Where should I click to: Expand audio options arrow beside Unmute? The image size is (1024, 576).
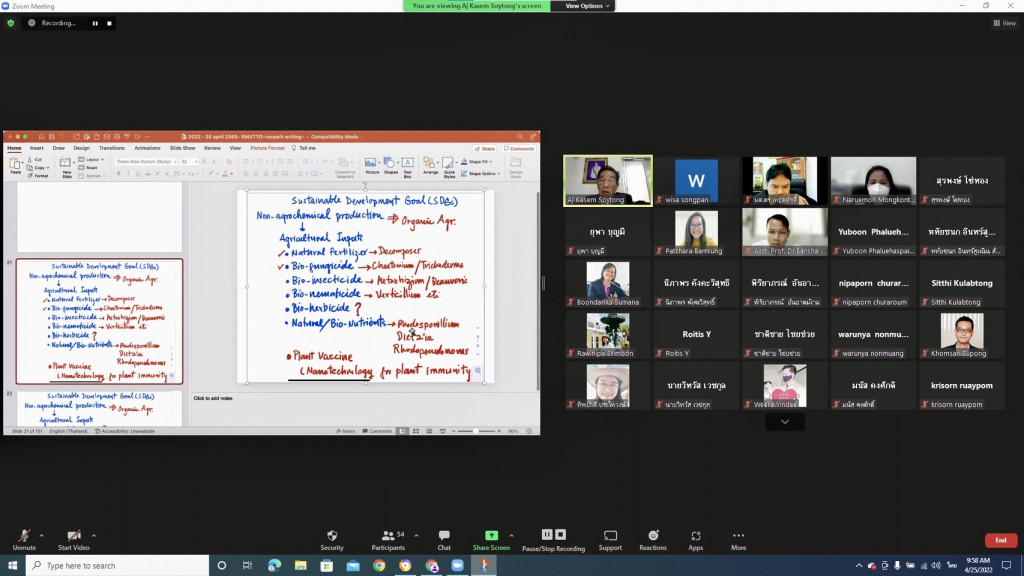(42, 534)
